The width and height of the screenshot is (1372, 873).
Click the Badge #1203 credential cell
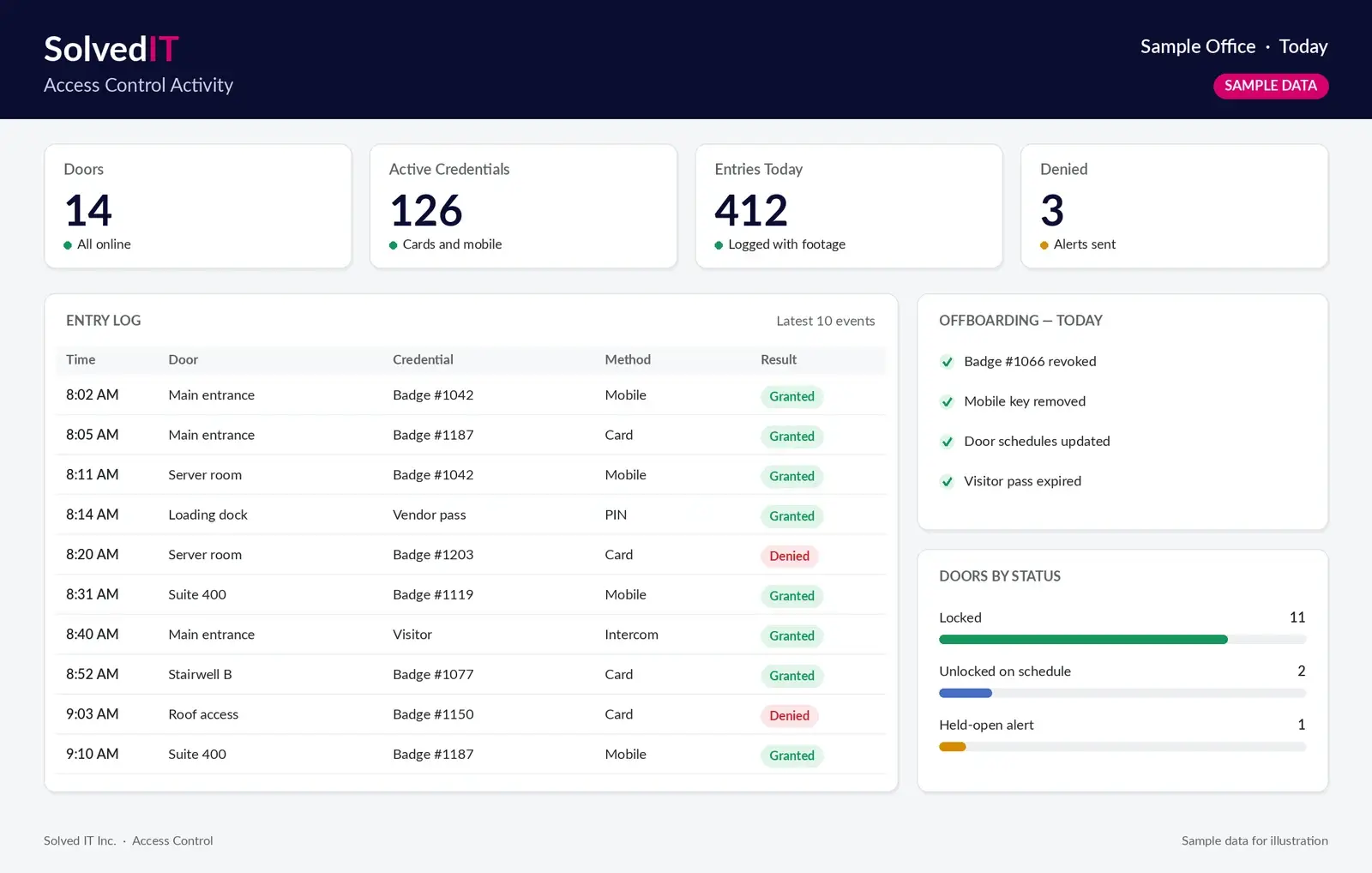(x=433, y=555)
